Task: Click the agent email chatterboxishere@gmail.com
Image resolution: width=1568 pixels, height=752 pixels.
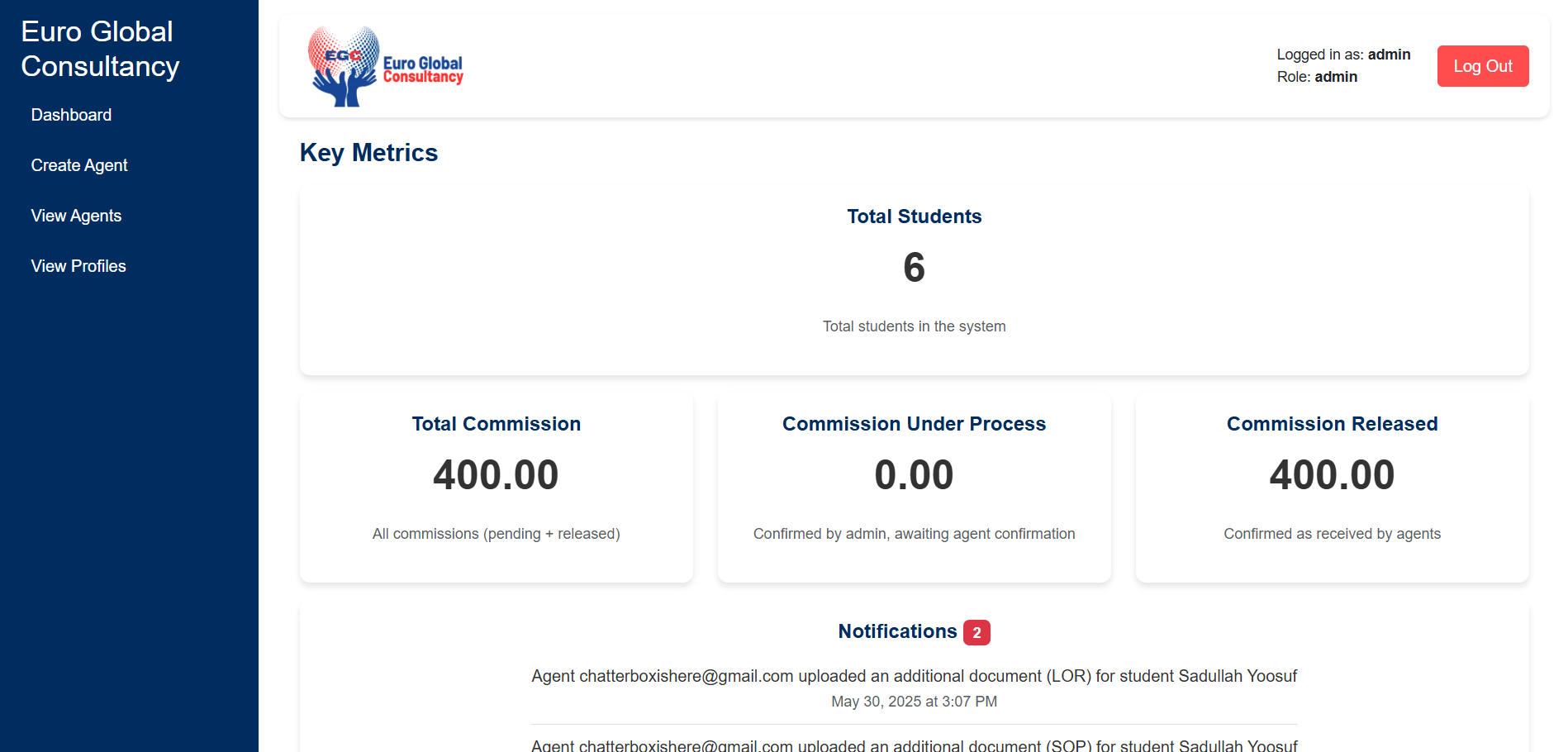Action: click(x=684, y=676)
